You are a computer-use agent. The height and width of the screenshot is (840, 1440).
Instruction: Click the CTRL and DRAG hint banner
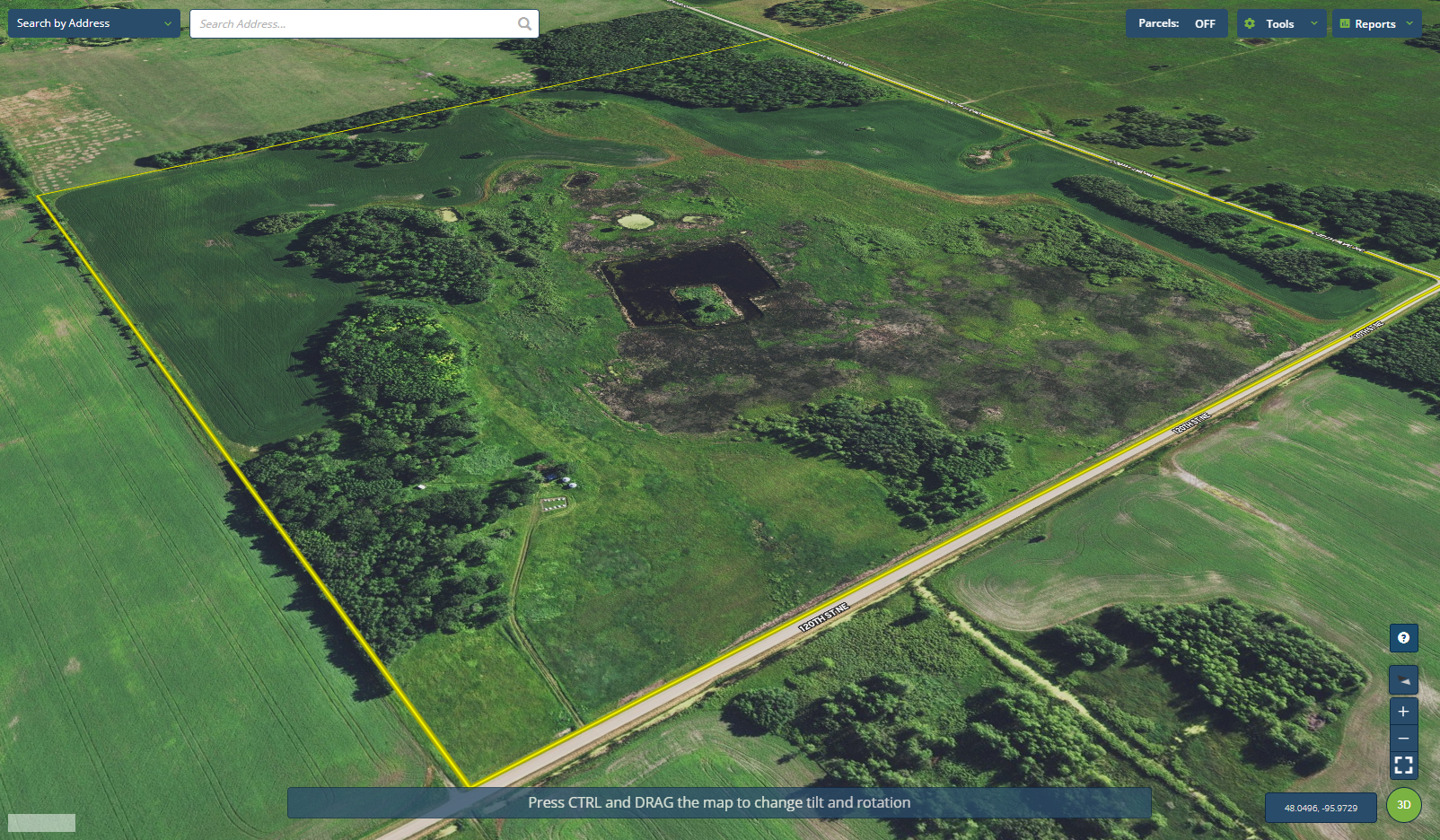coord(718,803)
